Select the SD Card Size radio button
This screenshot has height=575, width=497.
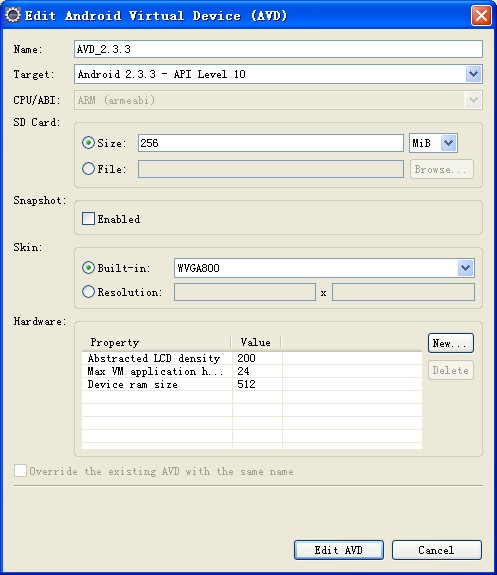point(88,143)
